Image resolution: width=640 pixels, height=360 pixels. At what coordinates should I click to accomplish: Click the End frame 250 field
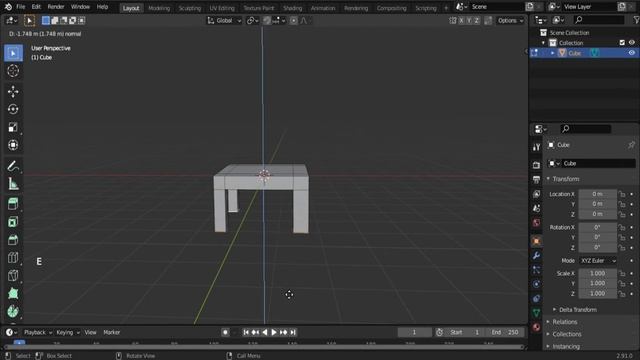(x=505, y=332)
